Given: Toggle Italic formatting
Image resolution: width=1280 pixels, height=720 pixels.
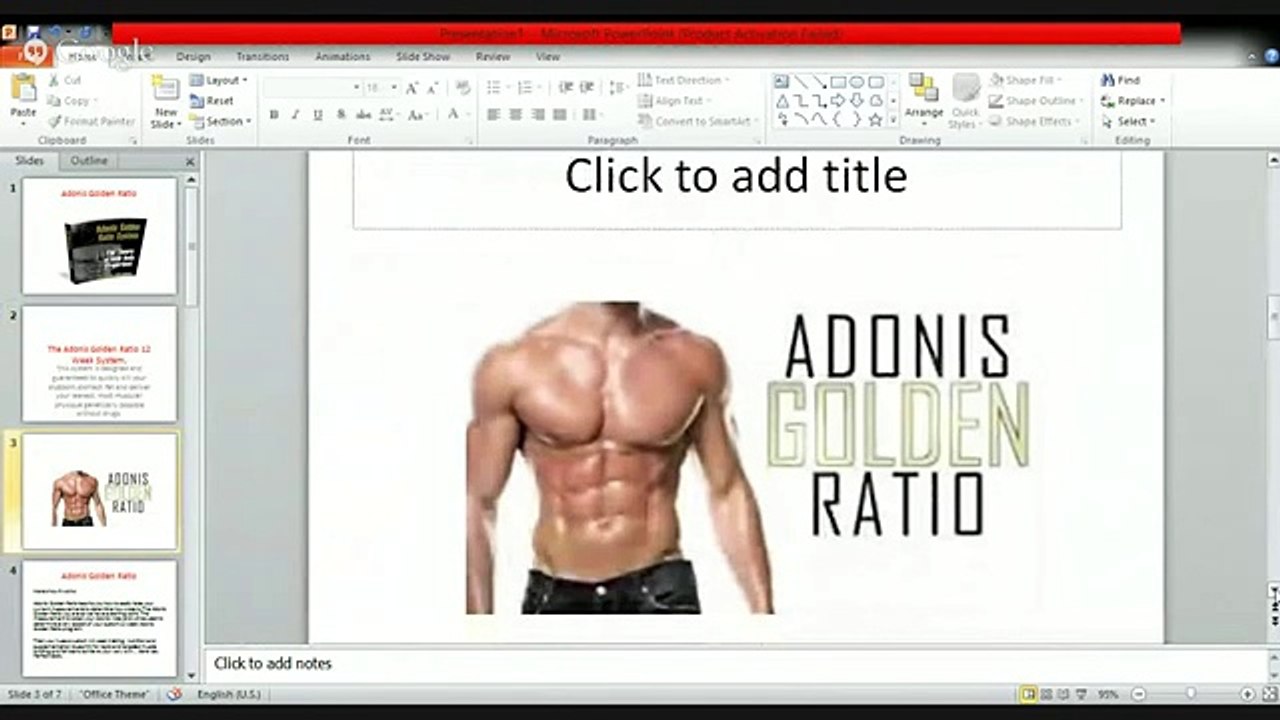Looking at the screenshot, I should click(x=296, y=115).
